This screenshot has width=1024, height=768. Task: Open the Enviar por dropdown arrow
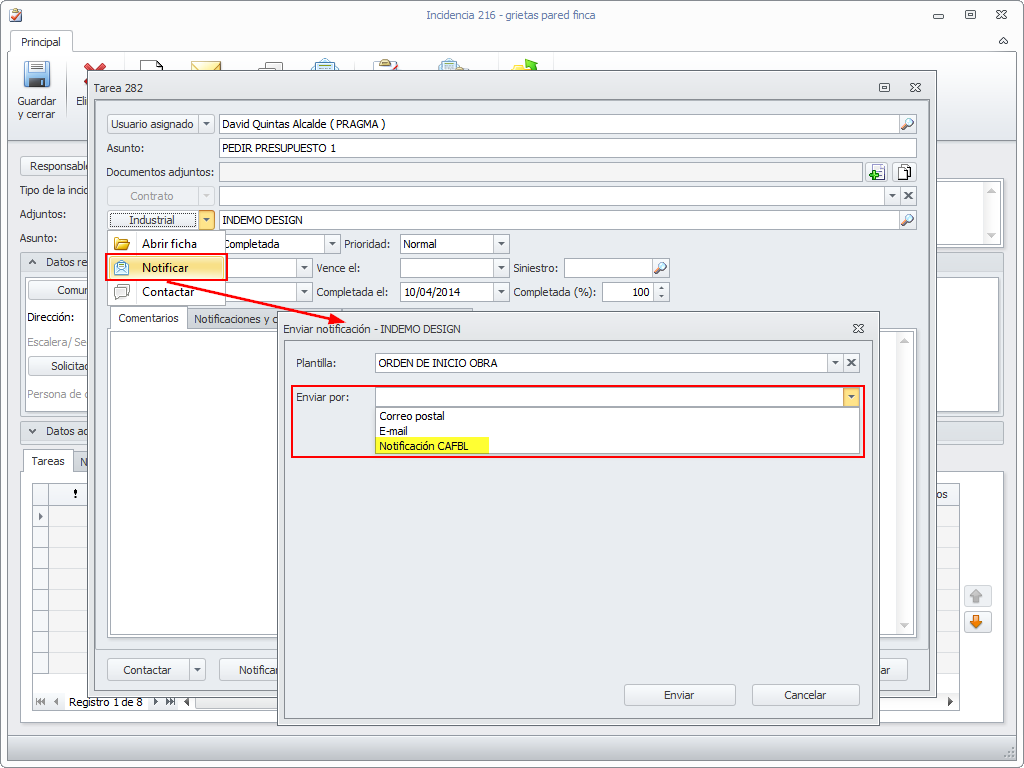(850, 397)
